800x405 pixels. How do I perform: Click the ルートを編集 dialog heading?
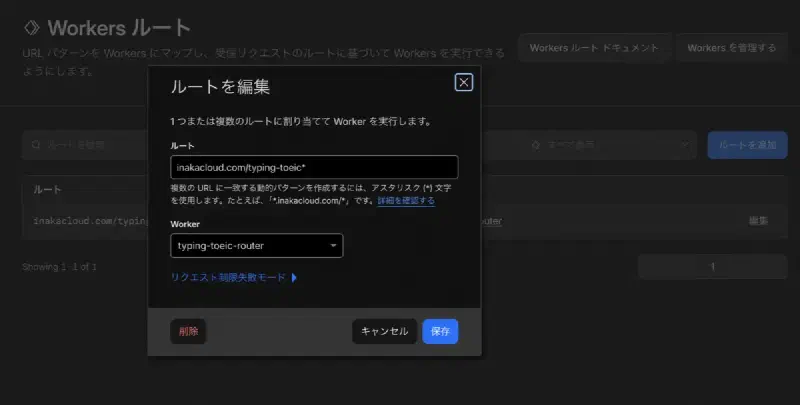(220, 87)
